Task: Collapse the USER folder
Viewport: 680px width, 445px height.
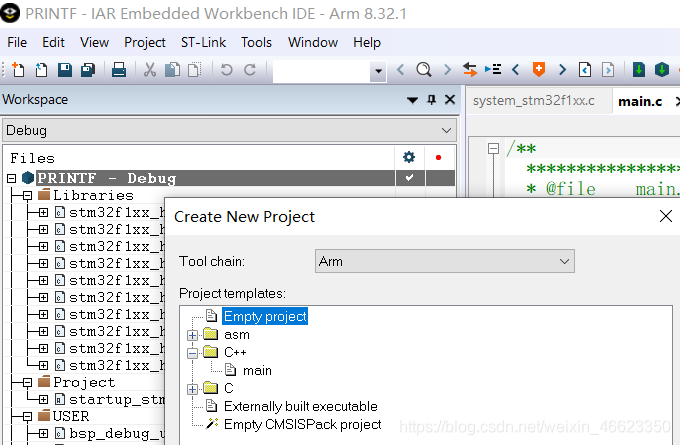Action: [x=27, y=417]
